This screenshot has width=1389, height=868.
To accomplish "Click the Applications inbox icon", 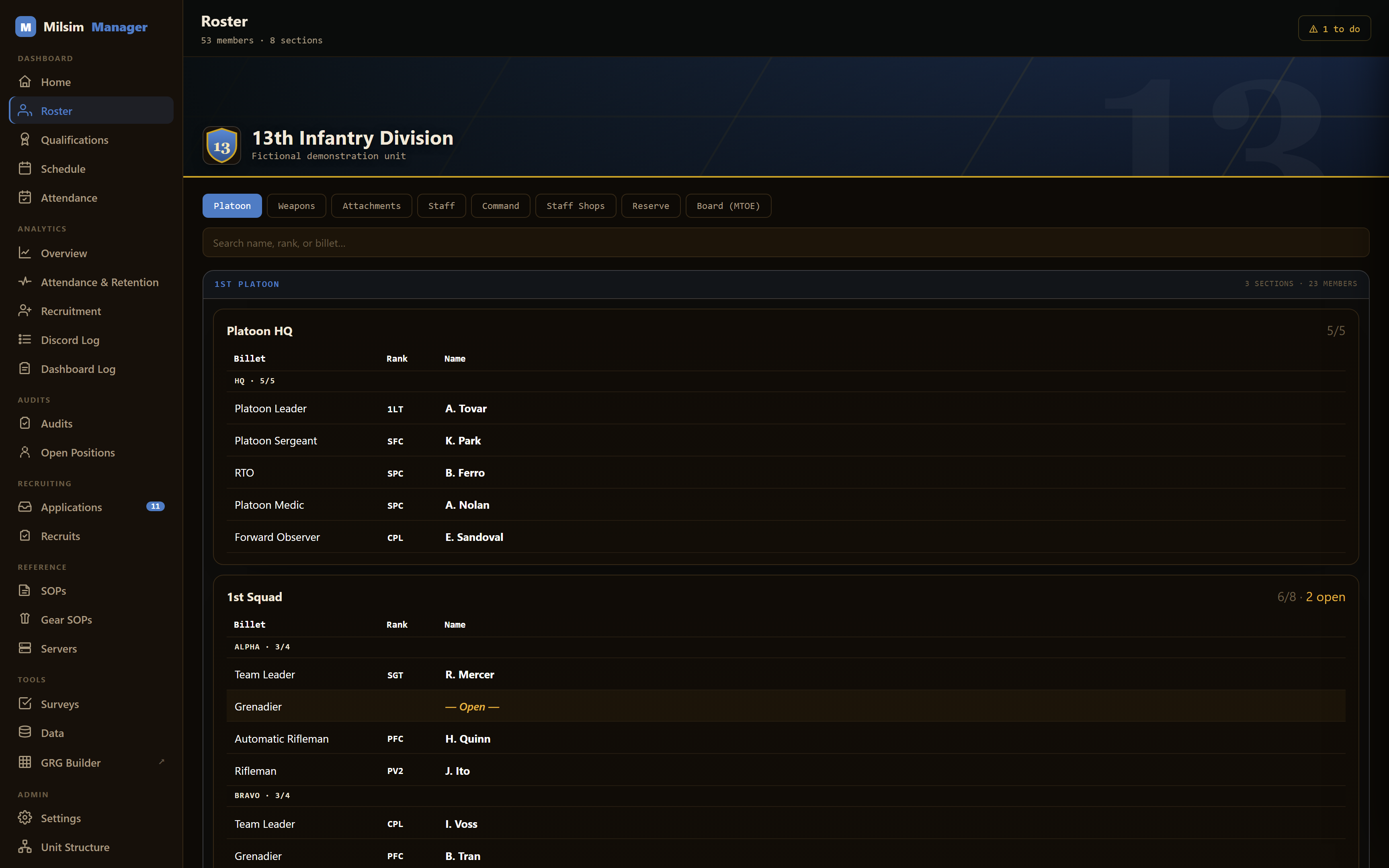I will click(25, 507).
